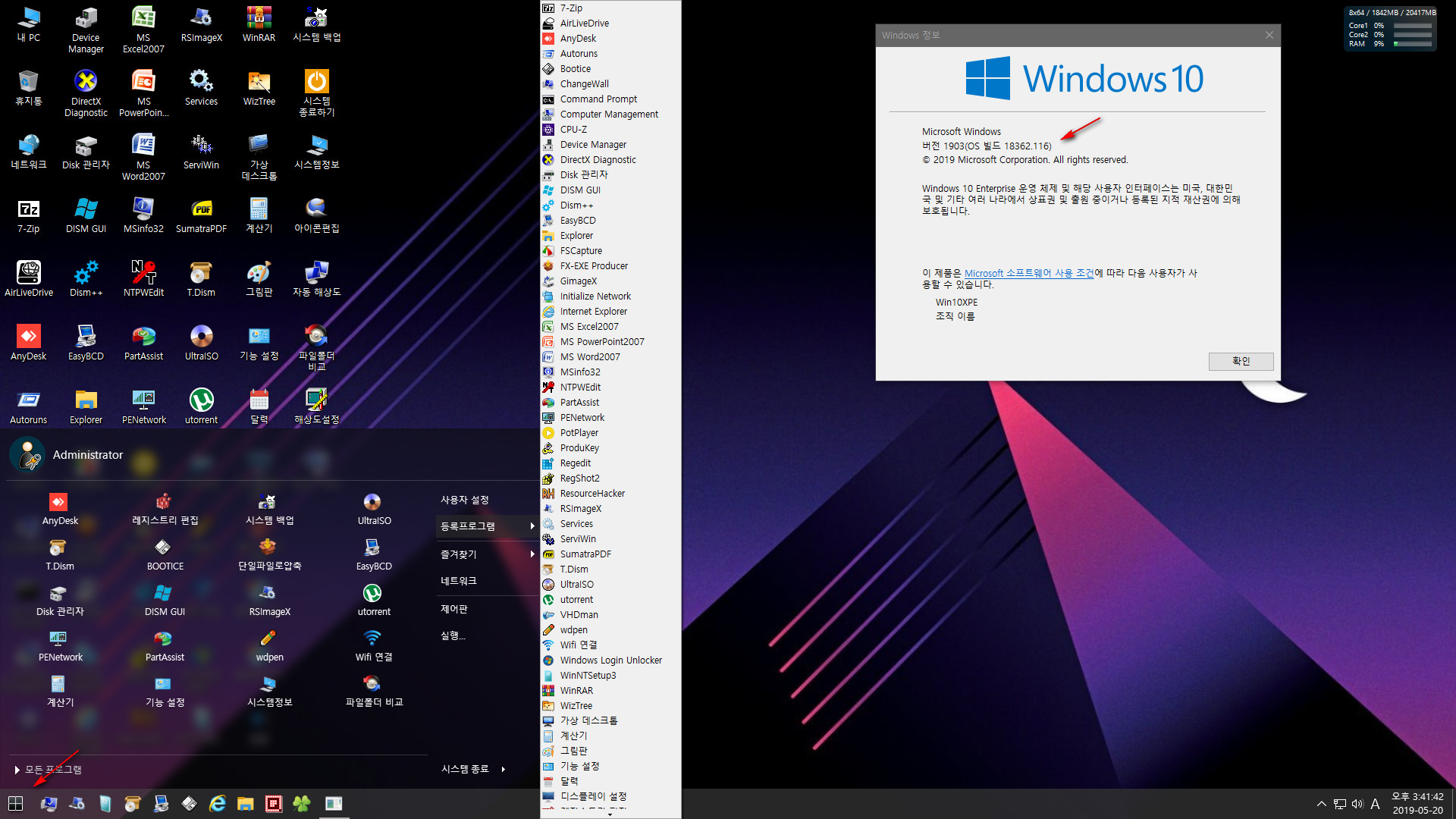The height and width of the screenshot is (819, 1456).
Task: Click the Internet Explorer taskbar icon
Action: click(218, 804)
